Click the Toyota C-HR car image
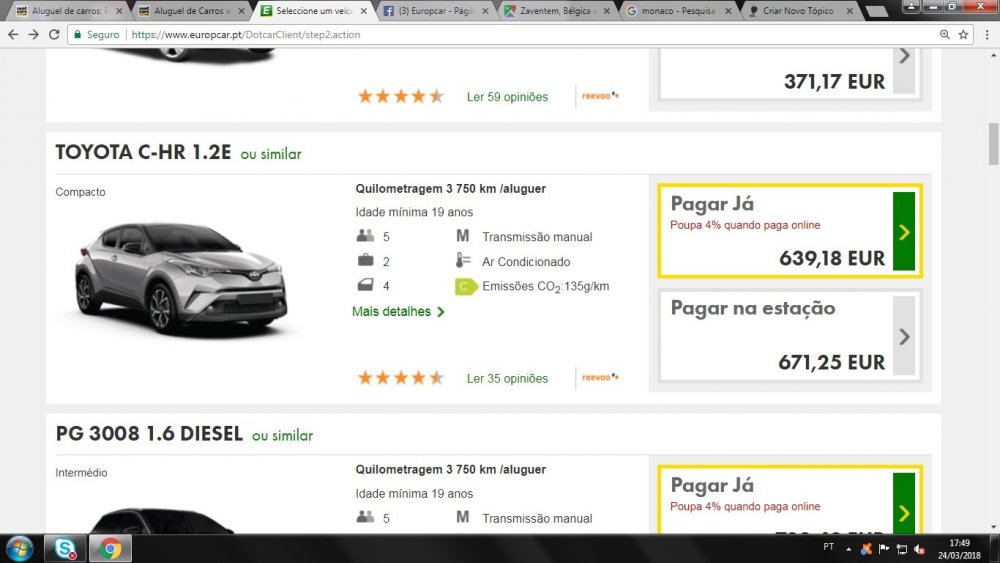 click(180, 279)
